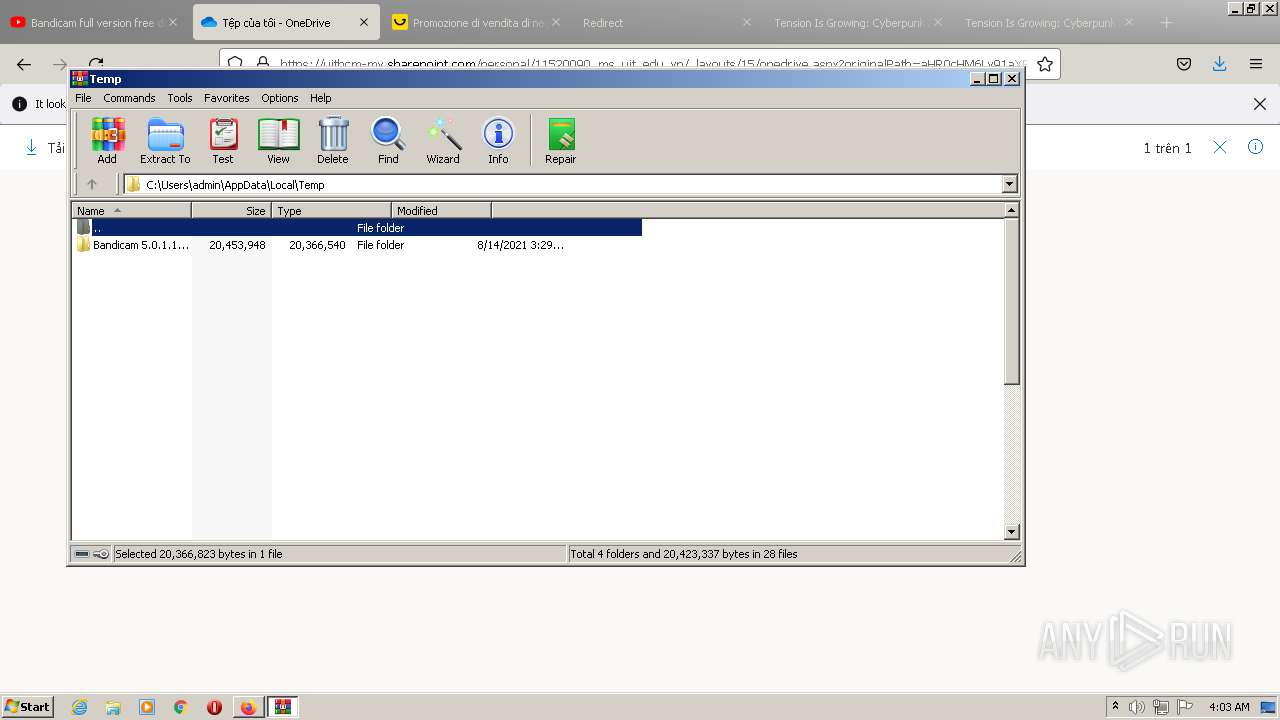Sort by Size column header

click(x=231, y=210)
